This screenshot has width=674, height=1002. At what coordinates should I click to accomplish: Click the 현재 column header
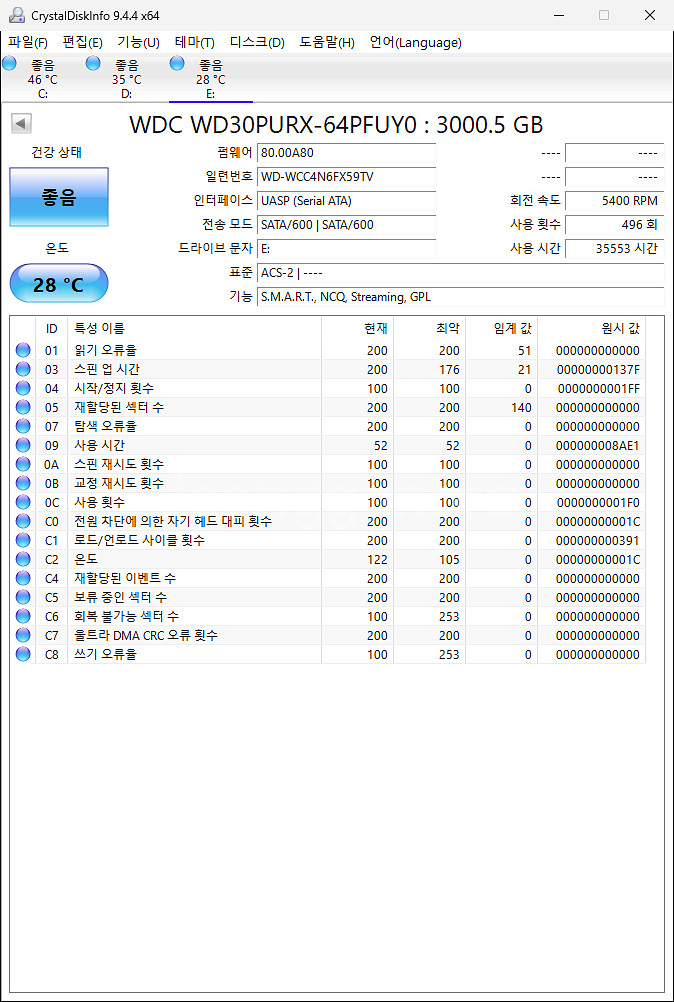click(357, 328)
